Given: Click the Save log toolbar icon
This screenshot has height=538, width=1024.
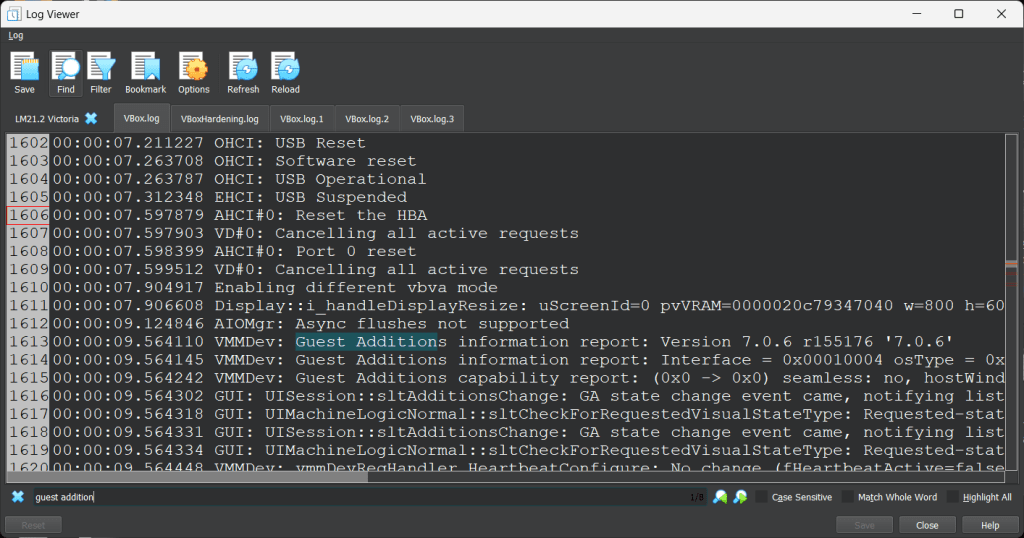Looking at the screenshot, I should click(24, 73).
